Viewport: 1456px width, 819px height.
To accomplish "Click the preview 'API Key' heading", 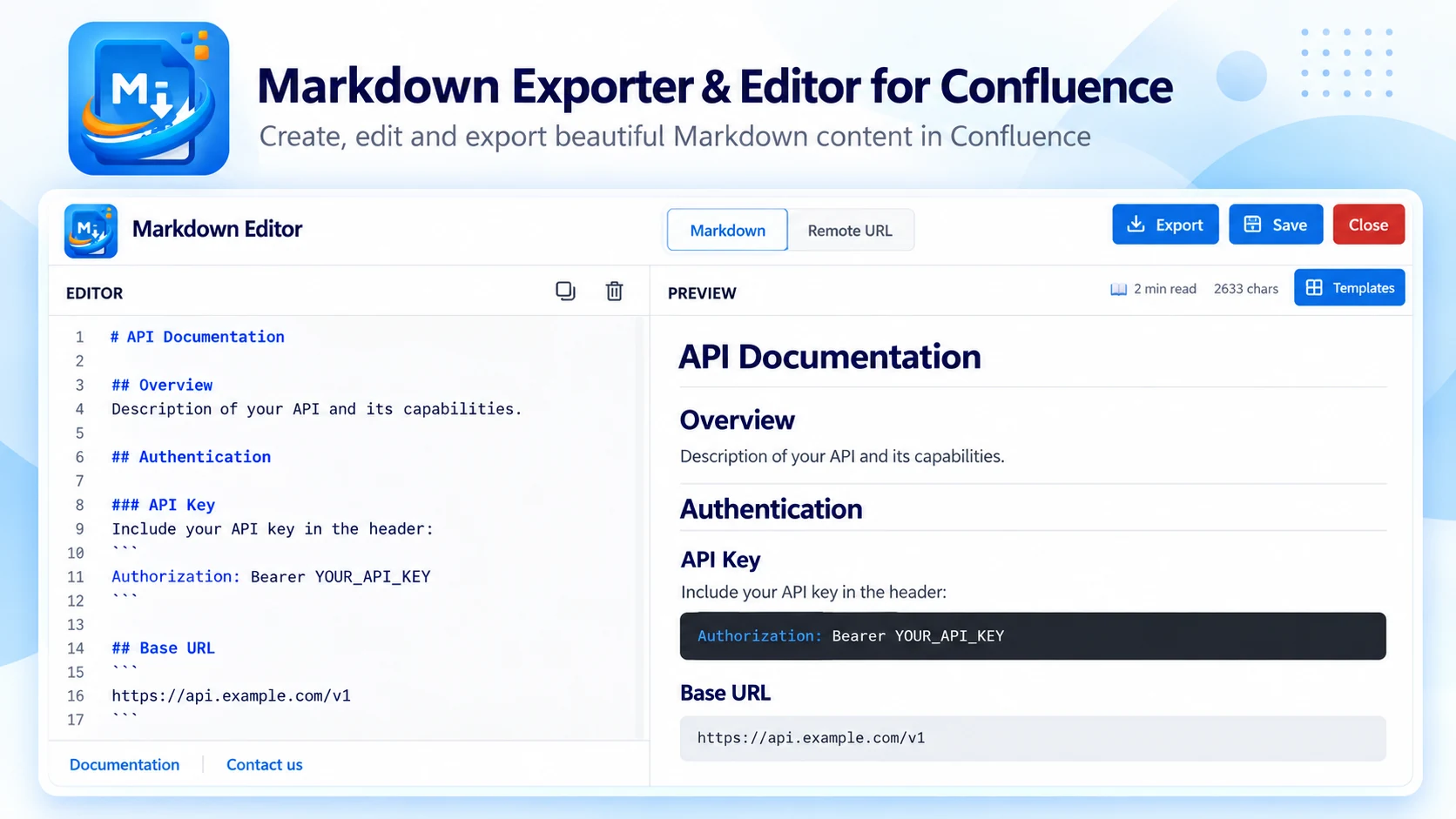I will coord(720,560).
